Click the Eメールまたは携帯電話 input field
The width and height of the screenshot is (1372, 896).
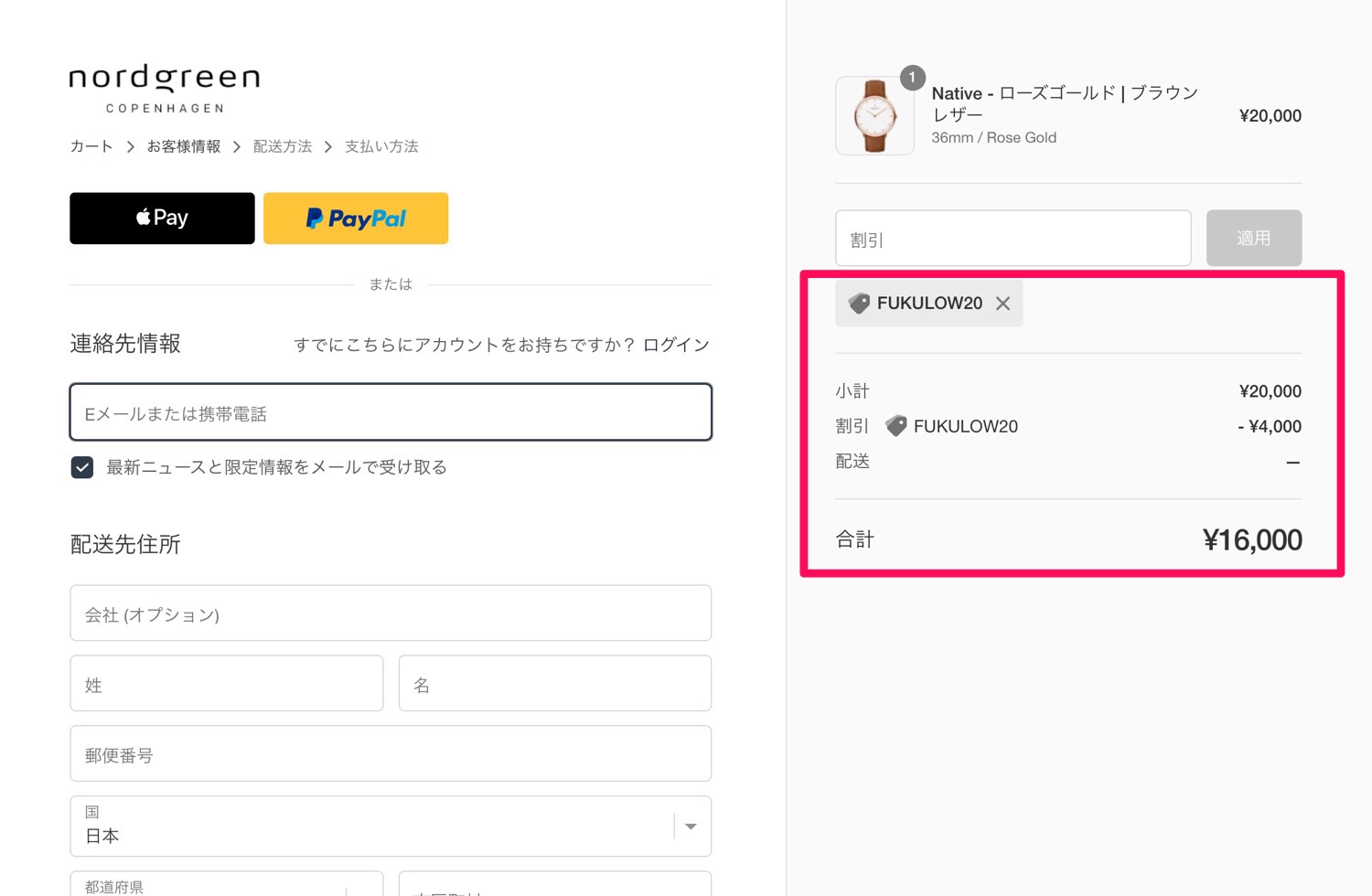click(x=391, y=412)
